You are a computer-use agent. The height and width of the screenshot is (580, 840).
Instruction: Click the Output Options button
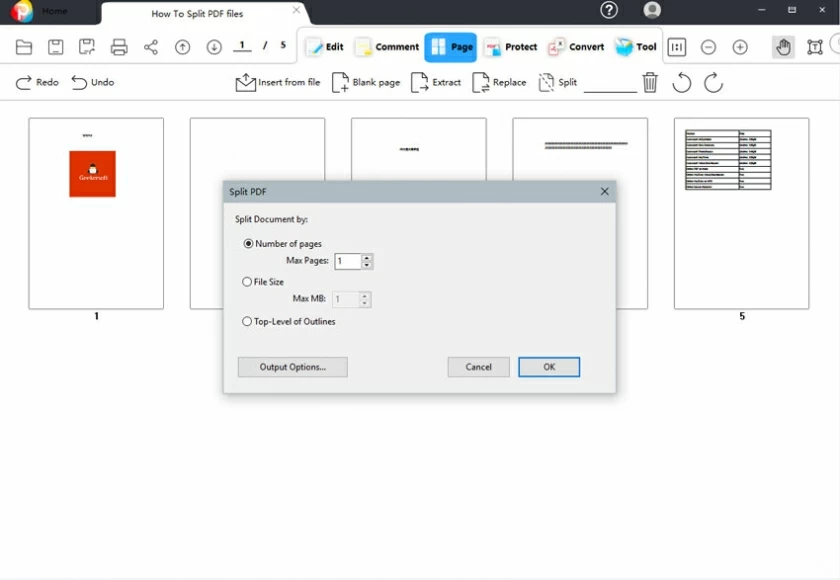(x=292, y=367)
